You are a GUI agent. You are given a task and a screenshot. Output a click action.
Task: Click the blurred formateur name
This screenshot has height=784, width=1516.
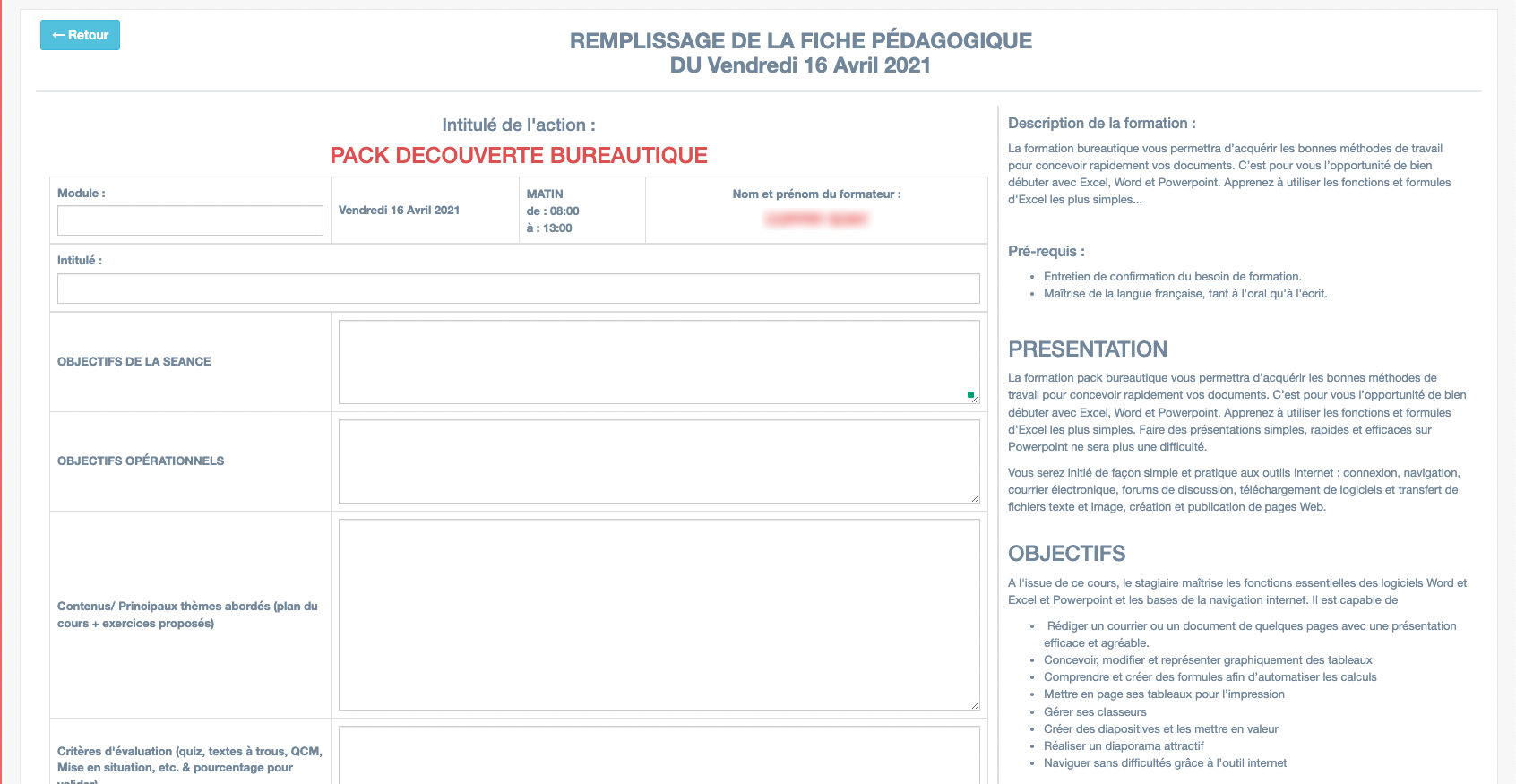816,220
